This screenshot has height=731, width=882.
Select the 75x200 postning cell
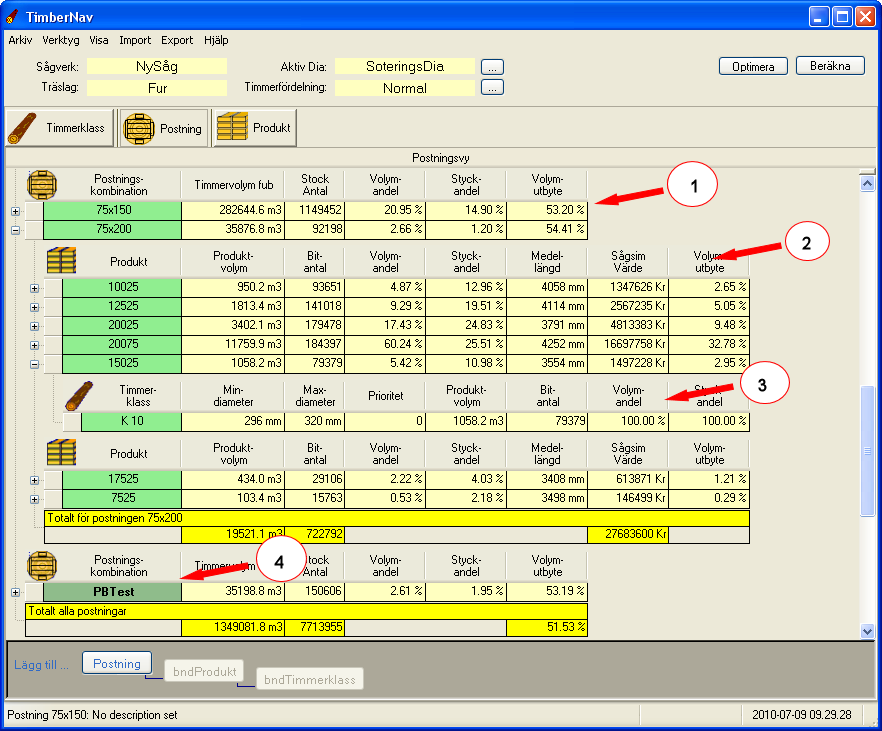pos(113,230)
